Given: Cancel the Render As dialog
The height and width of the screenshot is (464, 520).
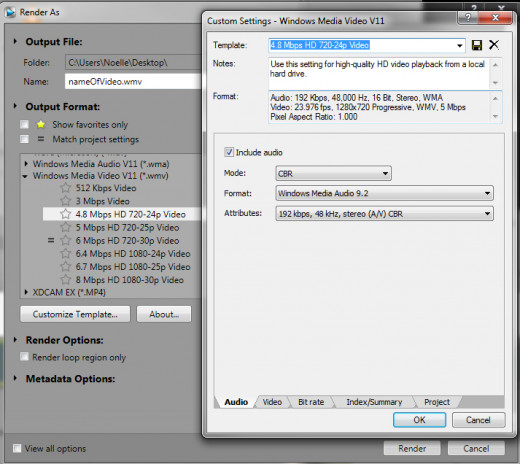Looking at the screenshot, I should coord(476,448).
